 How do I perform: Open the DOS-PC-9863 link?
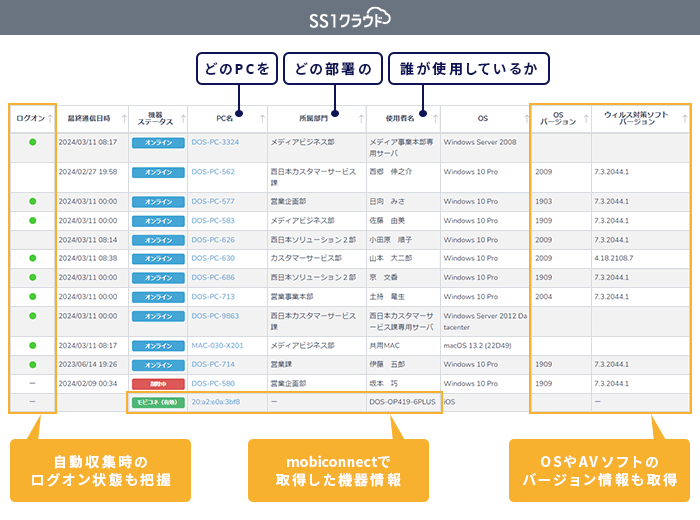(215, 316)
